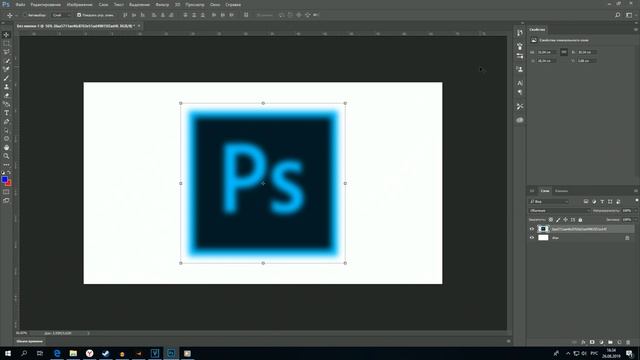Swap foreground and background colors

[x=9, y=173]
